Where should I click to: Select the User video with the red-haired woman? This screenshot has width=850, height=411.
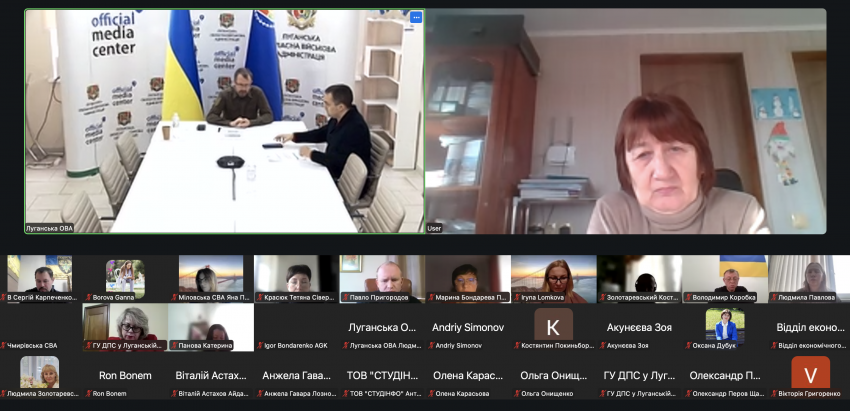tap(626, 121)
